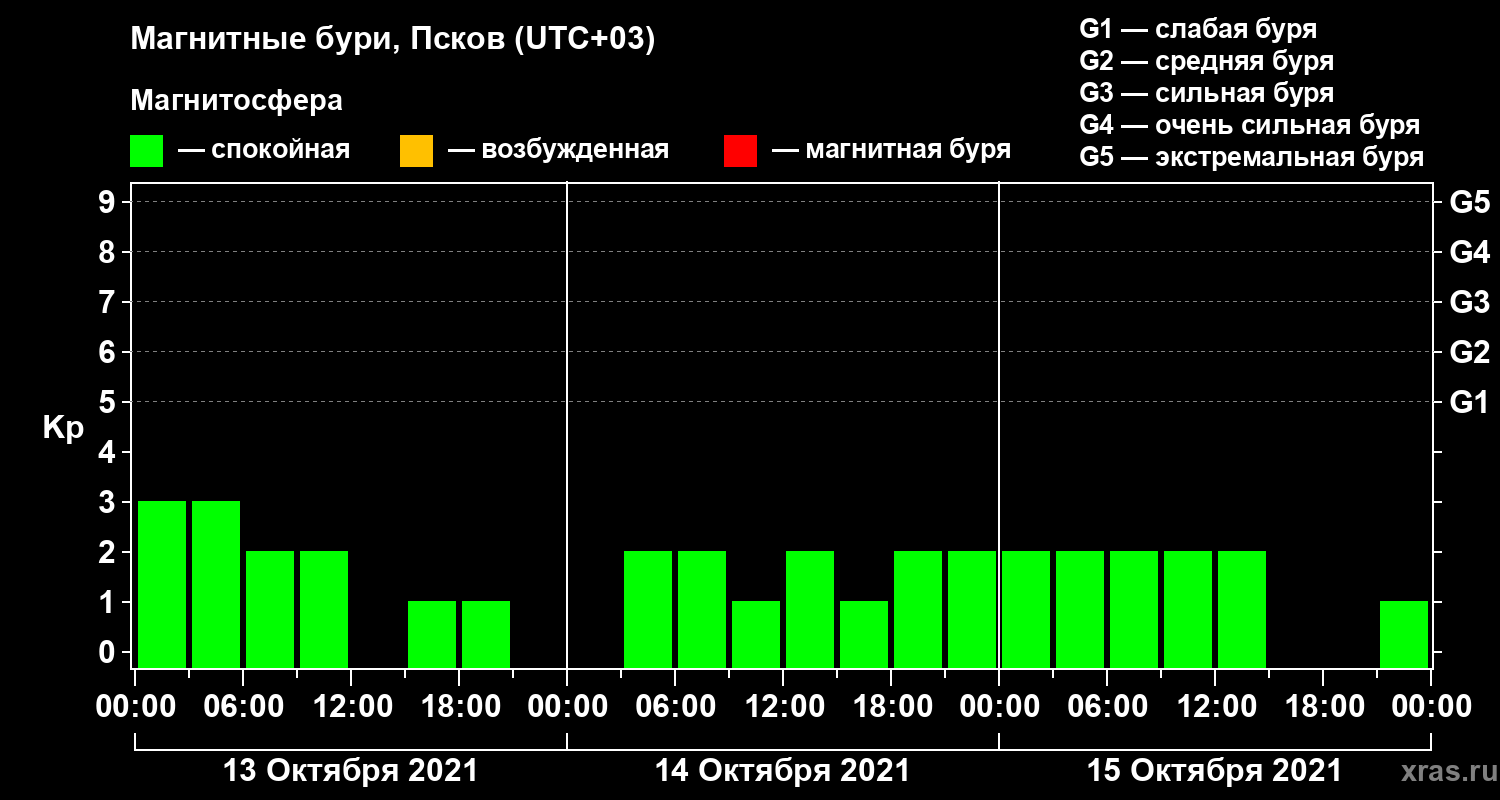Image resolution: width=1500 pixels, height=800 pixels.
Task: Click the Kp 1 bar before 12:00 on 14 October
Action: 756,634
